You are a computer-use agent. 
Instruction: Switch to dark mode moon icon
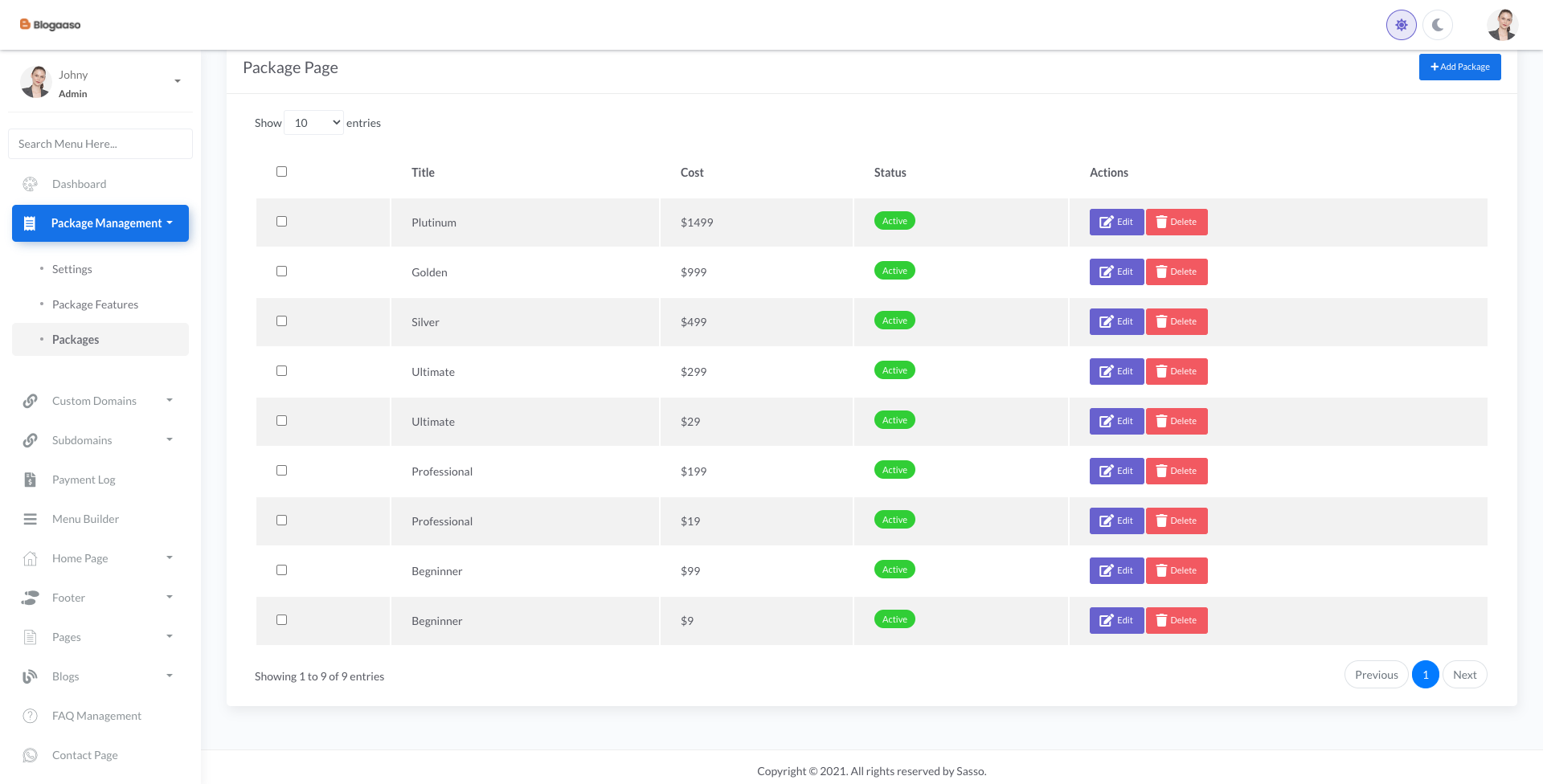tap(1437, 25)
